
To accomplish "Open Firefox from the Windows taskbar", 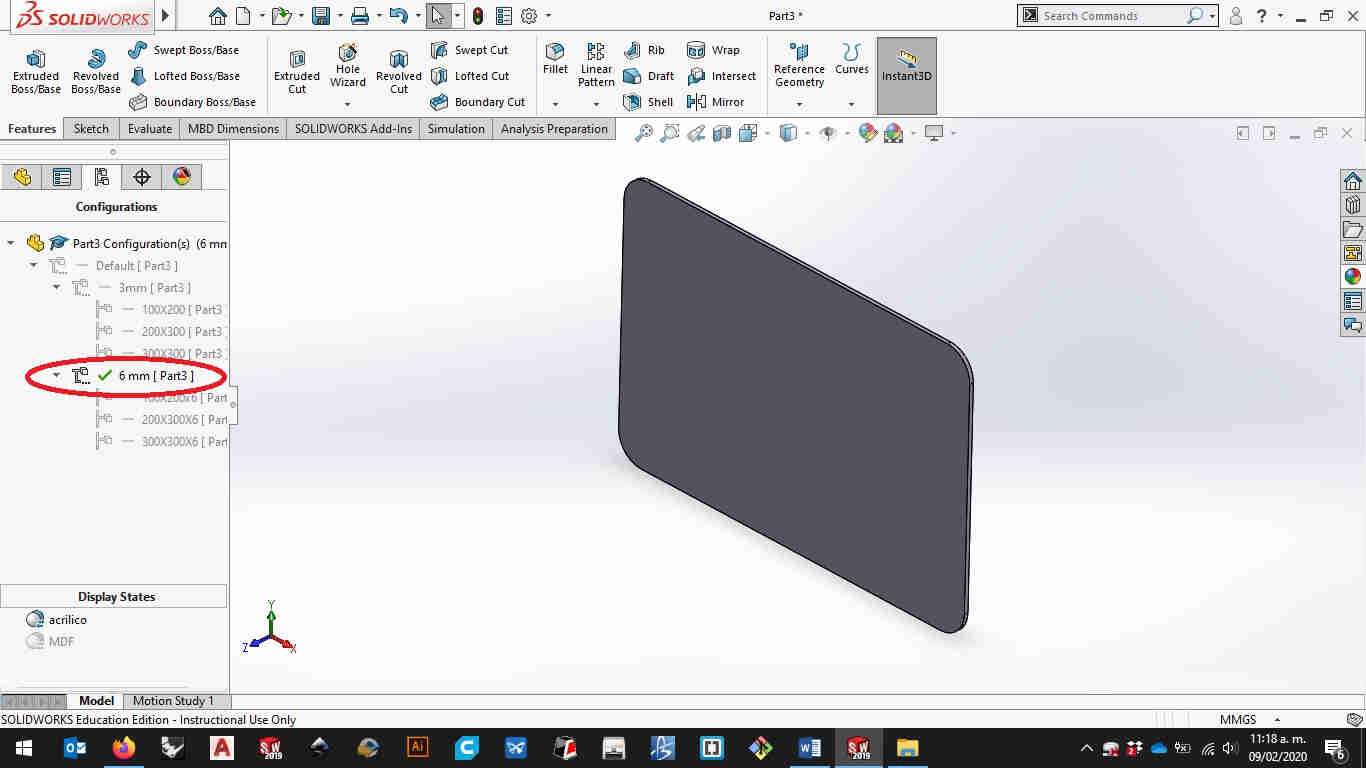I will [x=124, y=748].
